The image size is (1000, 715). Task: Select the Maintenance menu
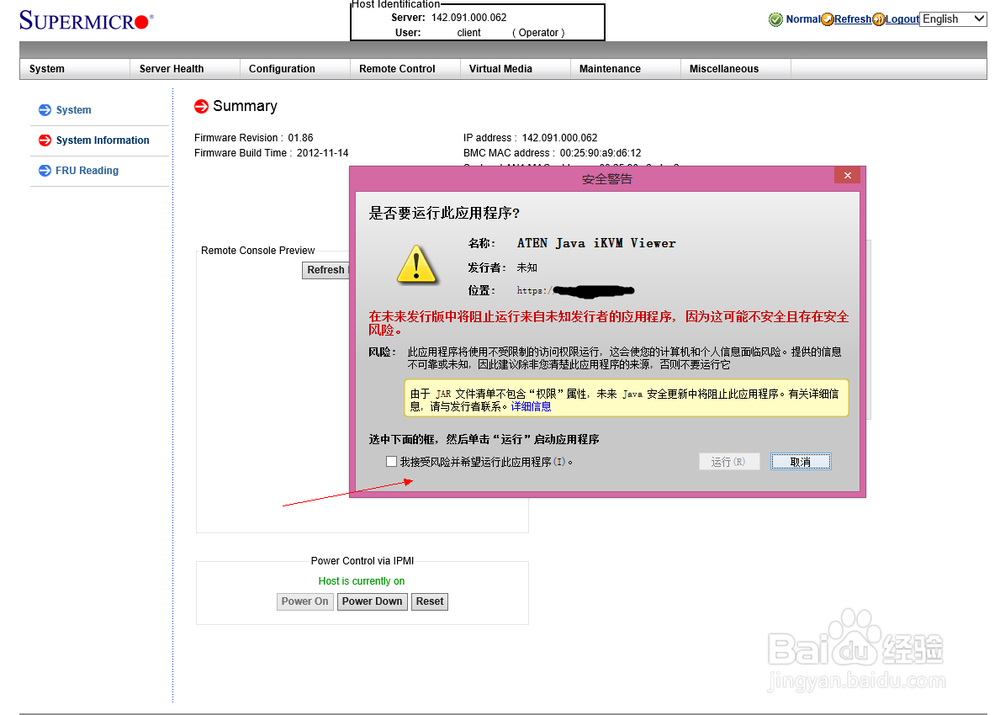coord(611,68)
